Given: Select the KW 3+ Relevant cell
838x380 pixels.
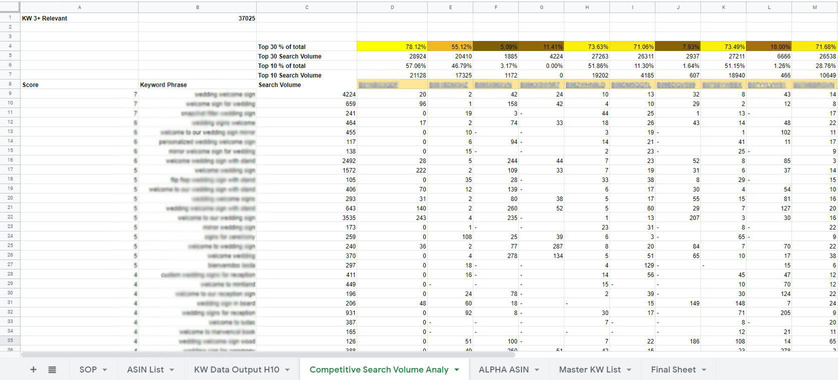Looking at the screenshot, I should coord(80,18).
